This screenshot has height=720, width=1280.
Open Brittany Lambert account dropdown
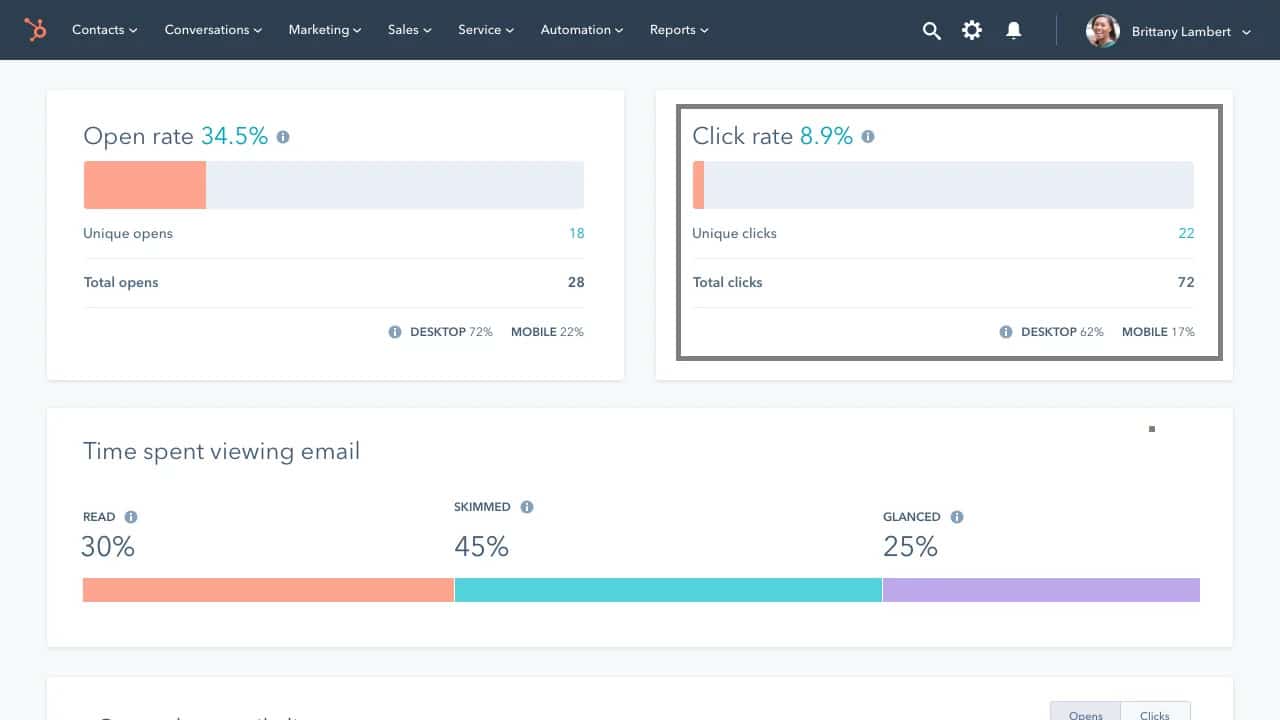[x=1191, y=32]
